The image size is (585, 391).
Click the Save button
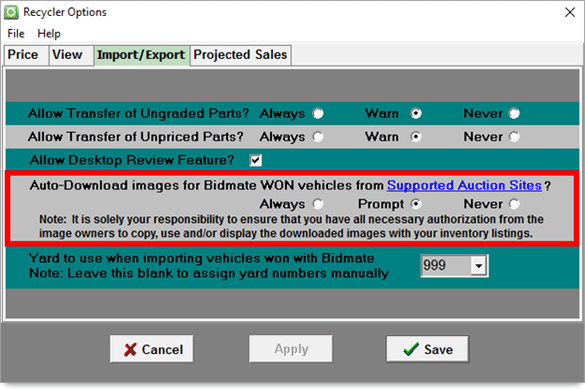point(428,349)
